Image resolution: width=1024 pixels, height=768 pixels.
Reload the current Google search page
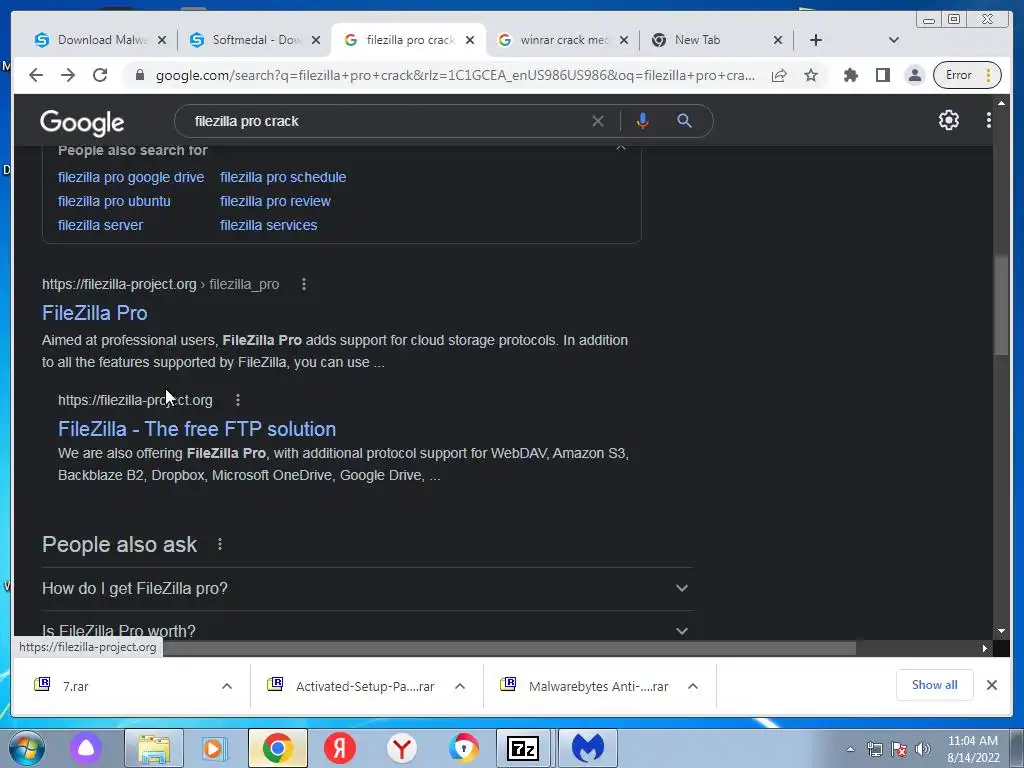[100, 75]
